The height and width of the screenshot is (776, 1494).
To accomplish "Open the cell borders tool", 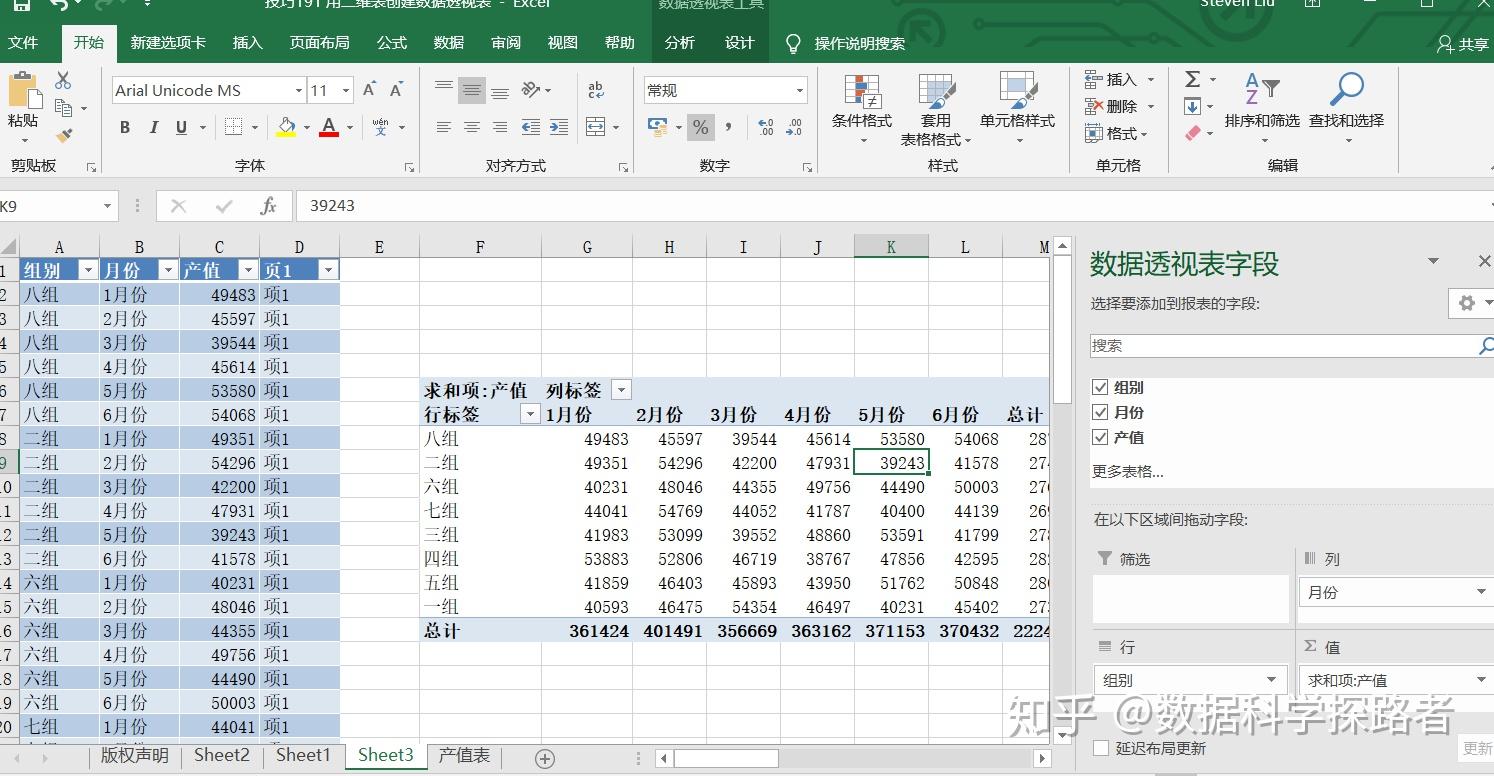I will [233, 127].
